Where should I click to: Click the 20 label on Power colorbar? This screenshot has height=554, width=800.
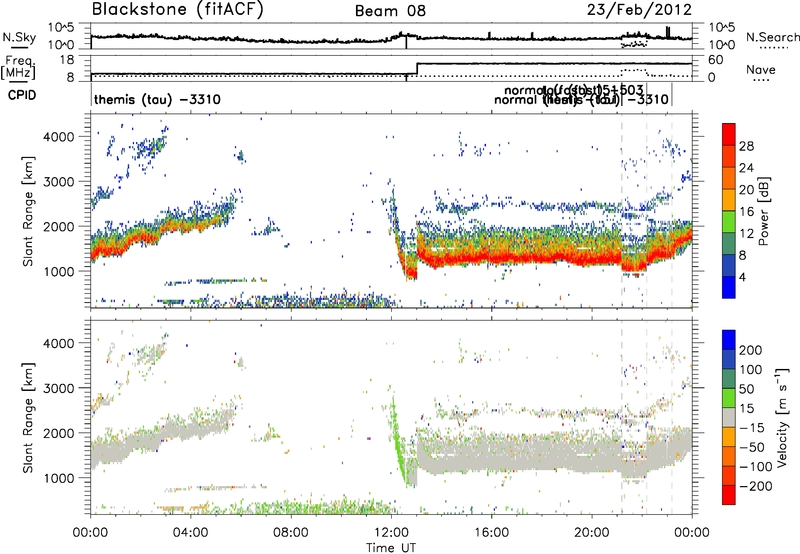(746, 190)
